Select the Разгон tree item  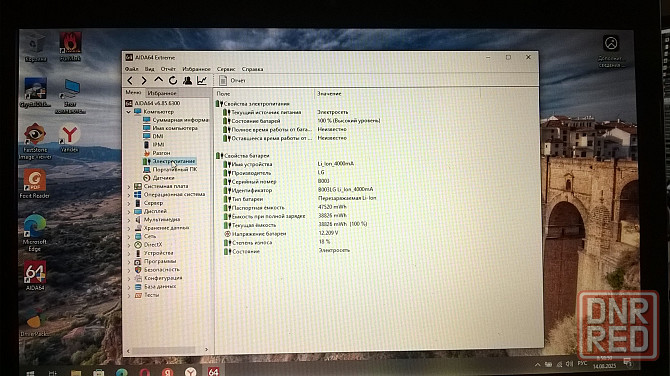pos(157,153)
